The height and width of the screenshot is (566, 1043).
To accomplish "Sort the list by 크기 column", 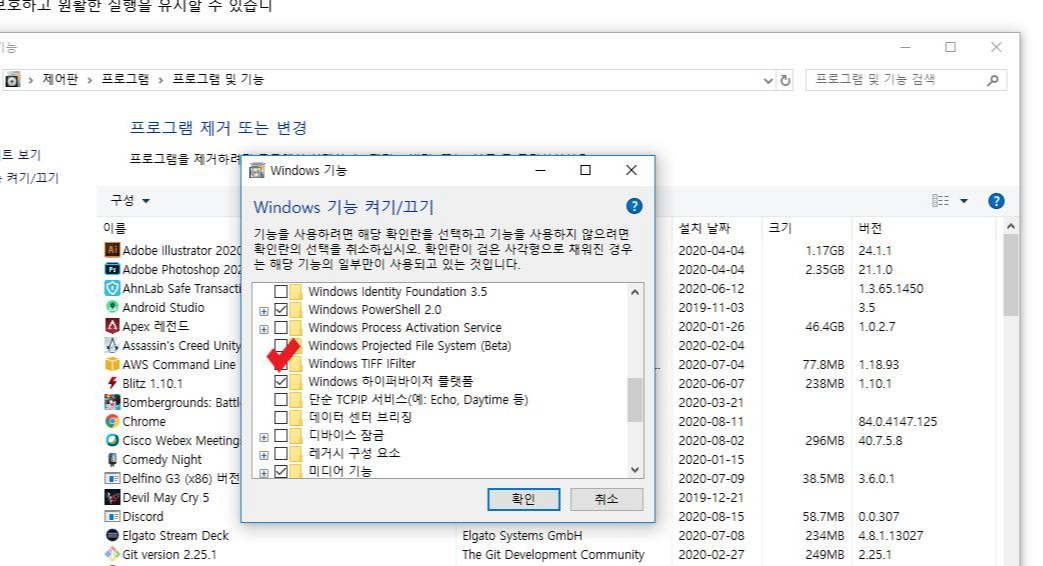I will pos(780,228).
